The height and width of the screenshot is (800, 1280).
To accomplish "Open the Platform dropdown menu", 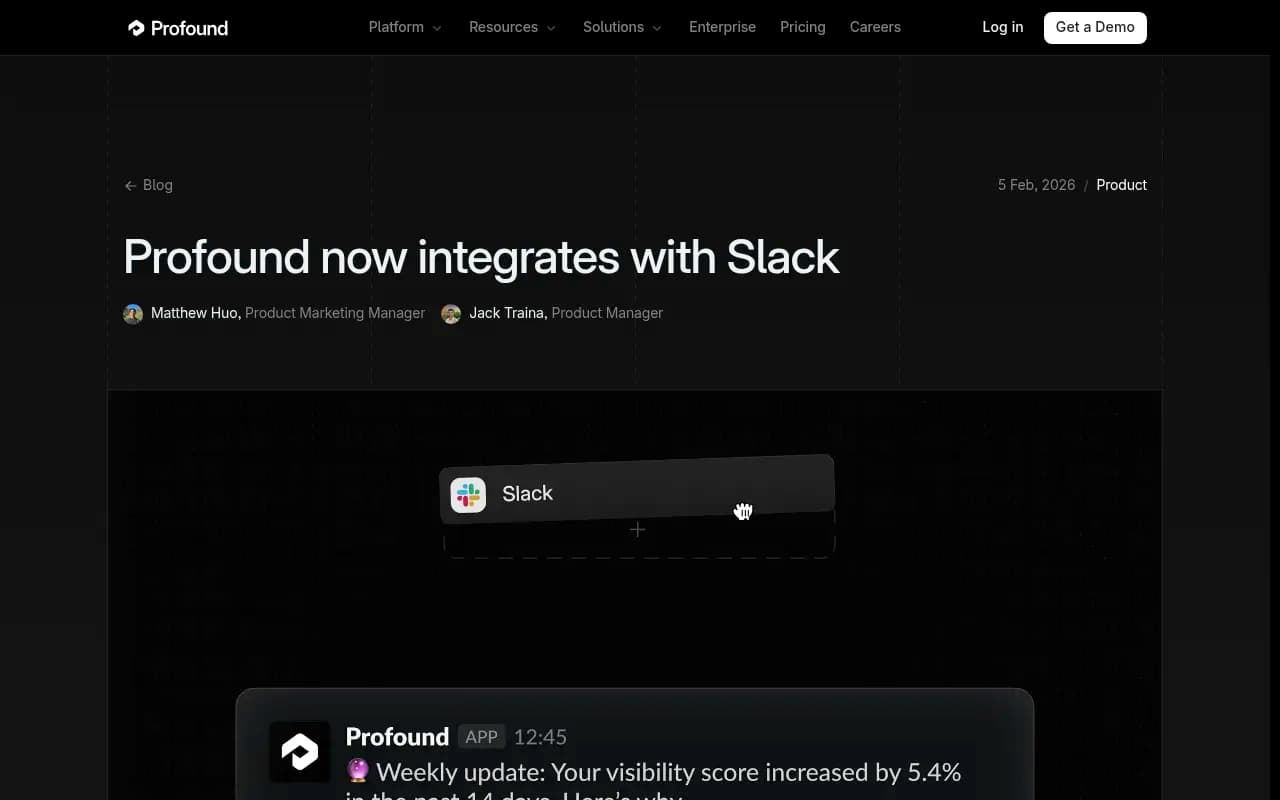I will [x=404, y=27].
